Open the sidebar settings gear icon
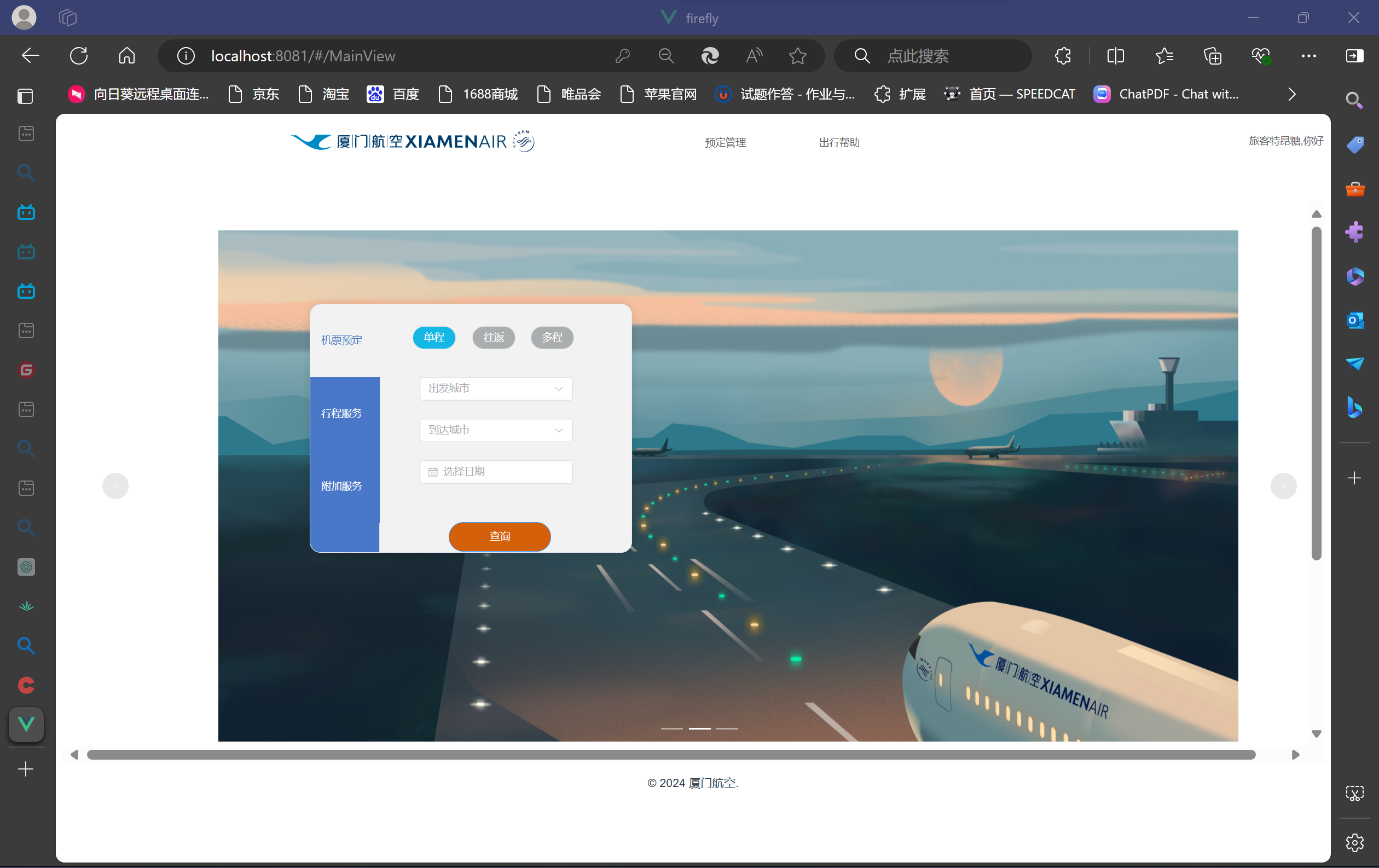 pos(1355,842)
